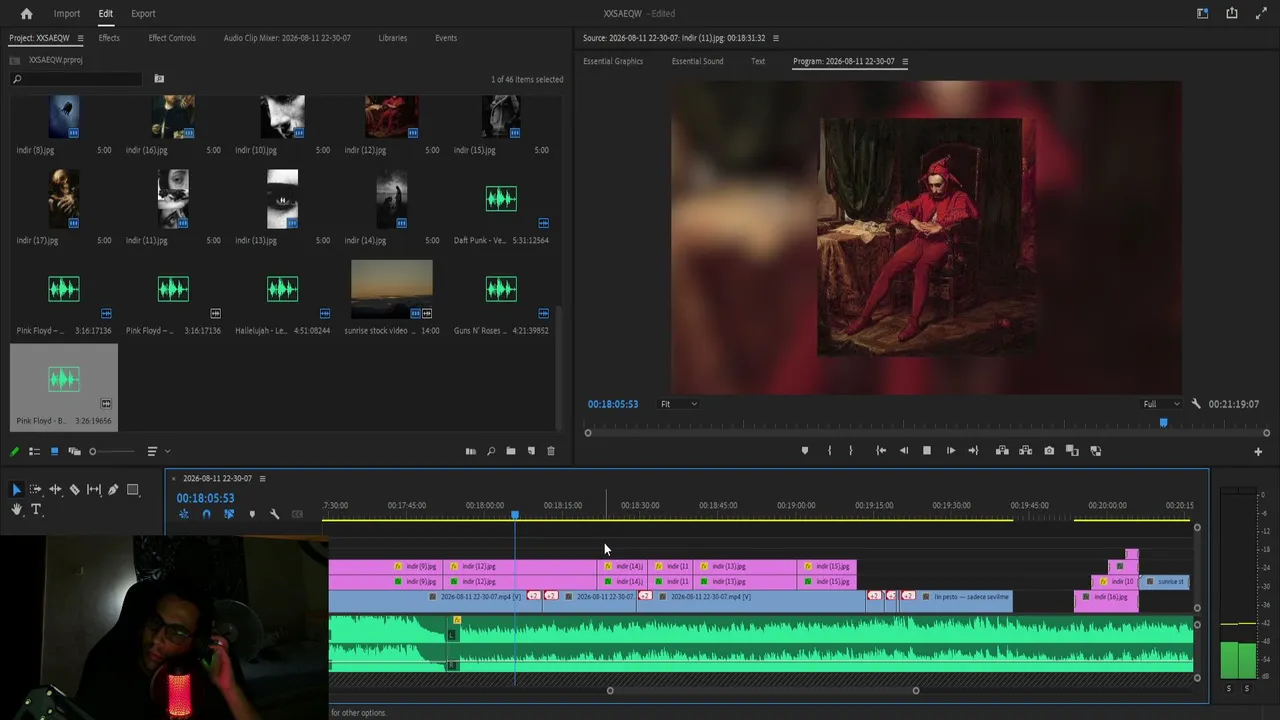Select the Type tool
This screenshot has height=720, width=1280.
click(36, 509)
